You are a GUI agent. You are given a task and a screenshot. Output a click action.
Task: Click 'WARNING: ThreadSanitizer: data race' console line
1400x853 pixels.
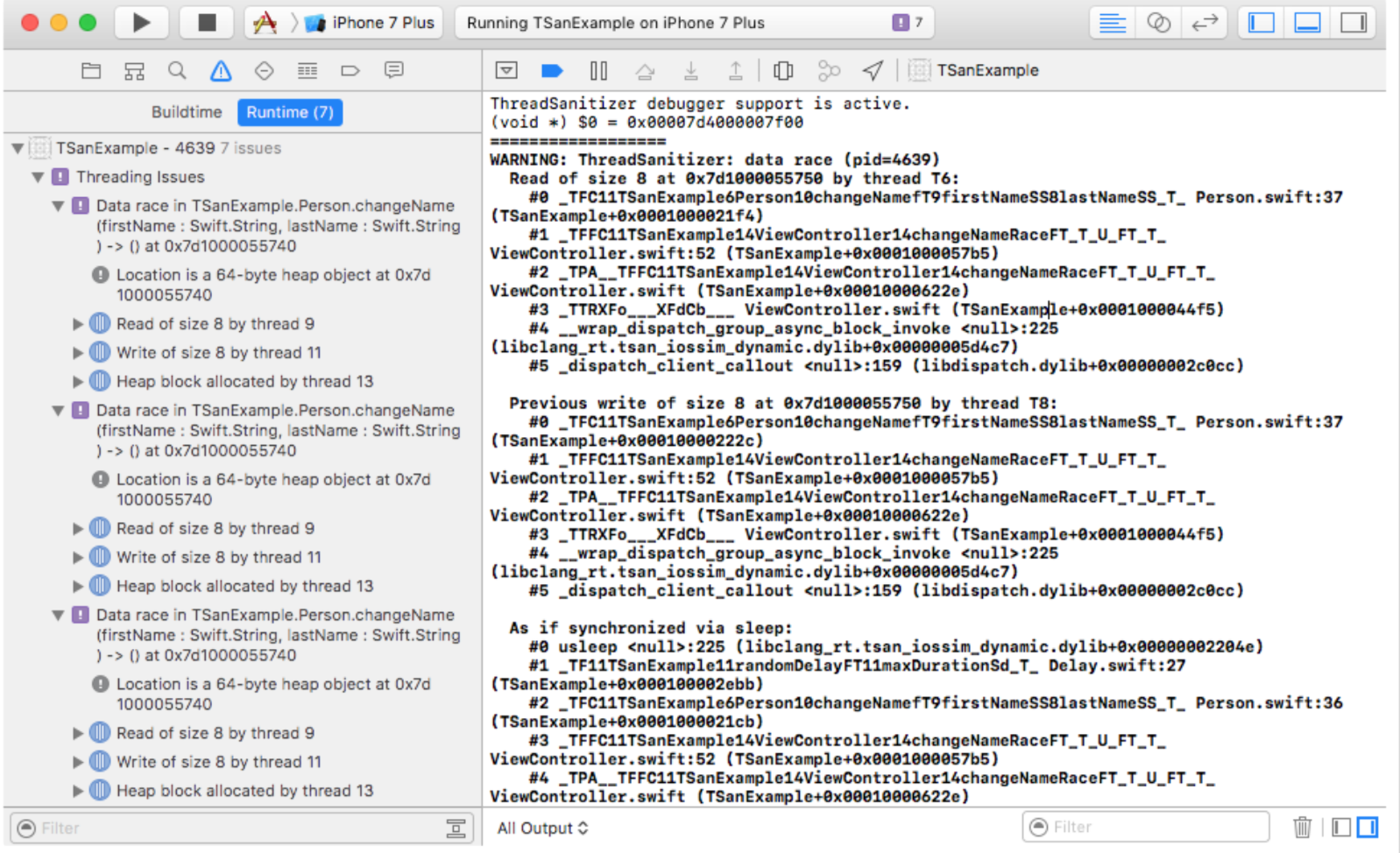coord(715,159)
